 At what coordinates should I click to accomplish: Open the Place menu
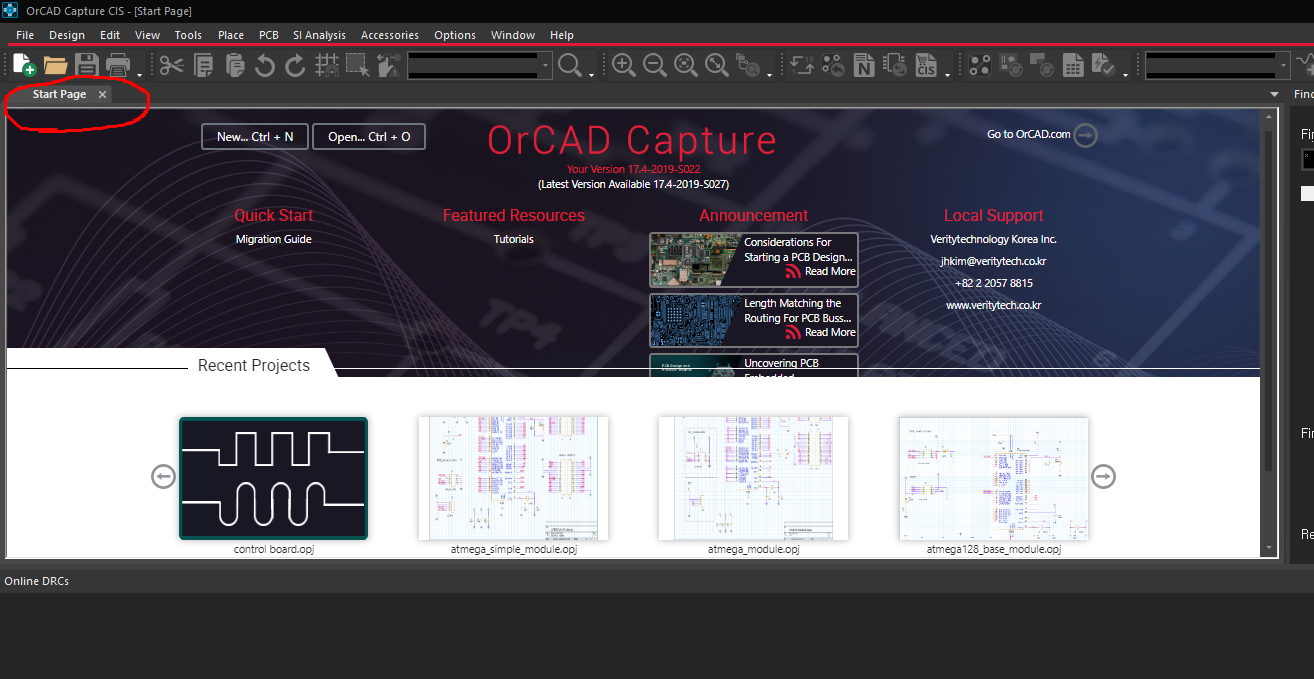231,35
